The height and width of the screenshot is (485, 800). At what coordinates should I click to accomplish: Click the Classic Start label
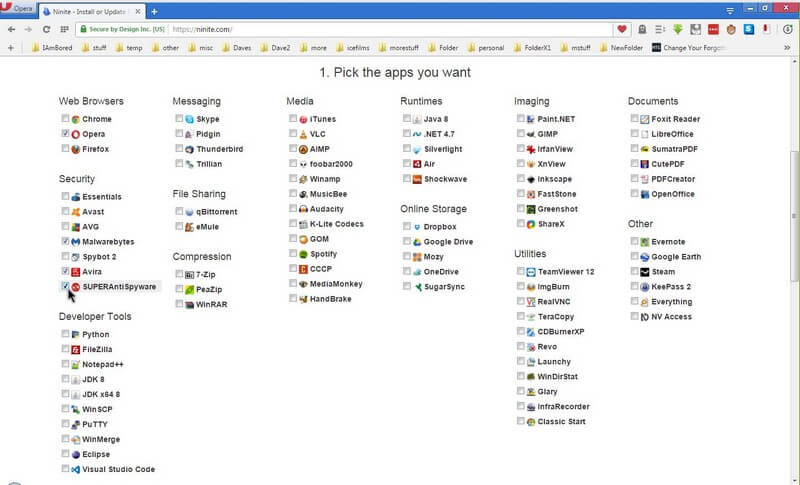(x=561, y=422)
